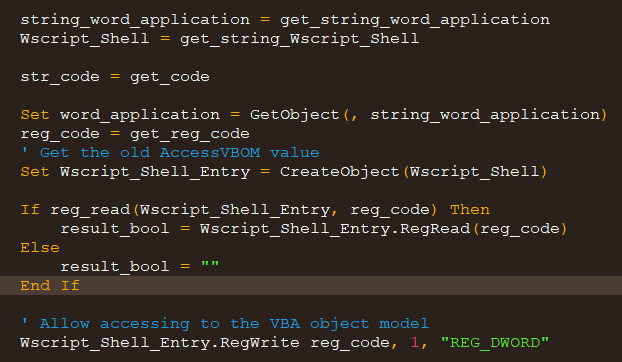The image size is (622, 362).
Task: Click the Then keyword
Action: click(470, 209)
